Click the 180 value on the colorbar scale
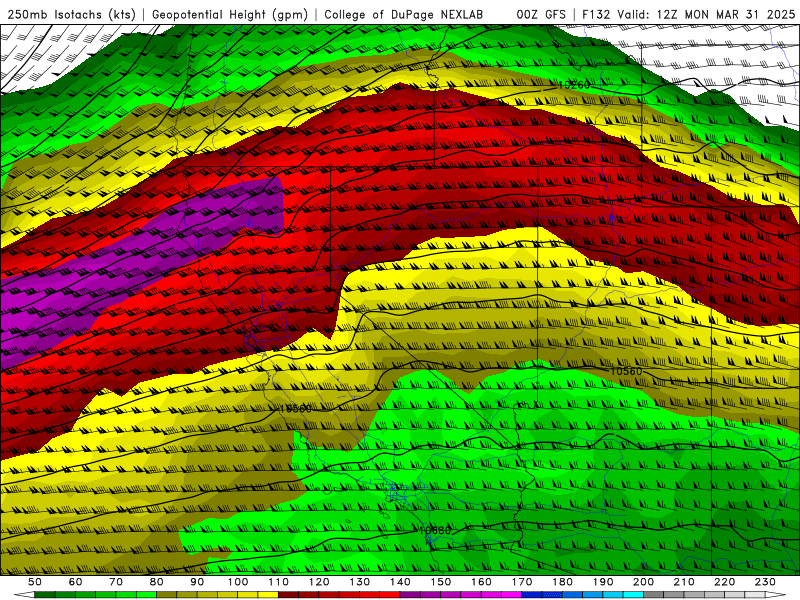Image resolution: width=800 pixels, height=600 pixels. [x=562, y=582]
